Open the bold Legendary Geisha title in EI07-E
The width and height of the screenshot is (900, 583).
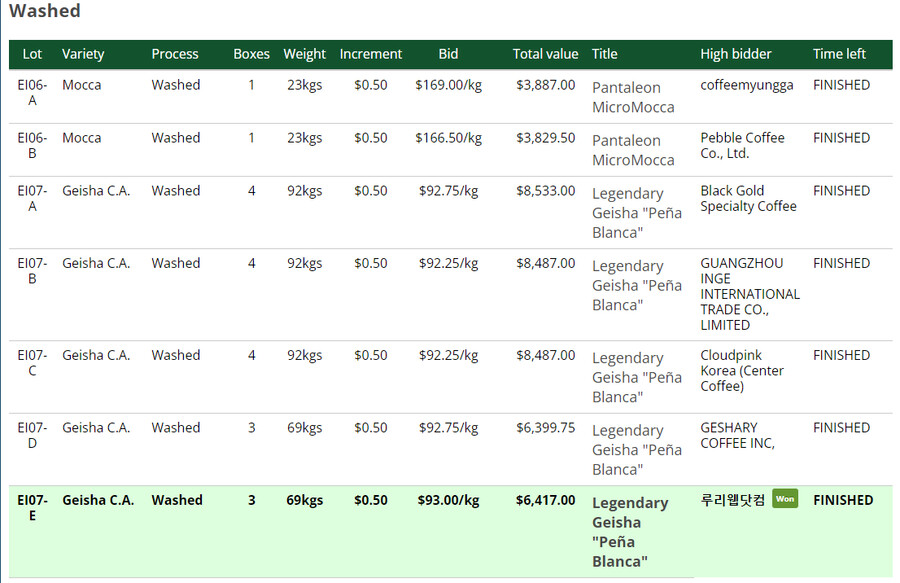tap(629, 531)
